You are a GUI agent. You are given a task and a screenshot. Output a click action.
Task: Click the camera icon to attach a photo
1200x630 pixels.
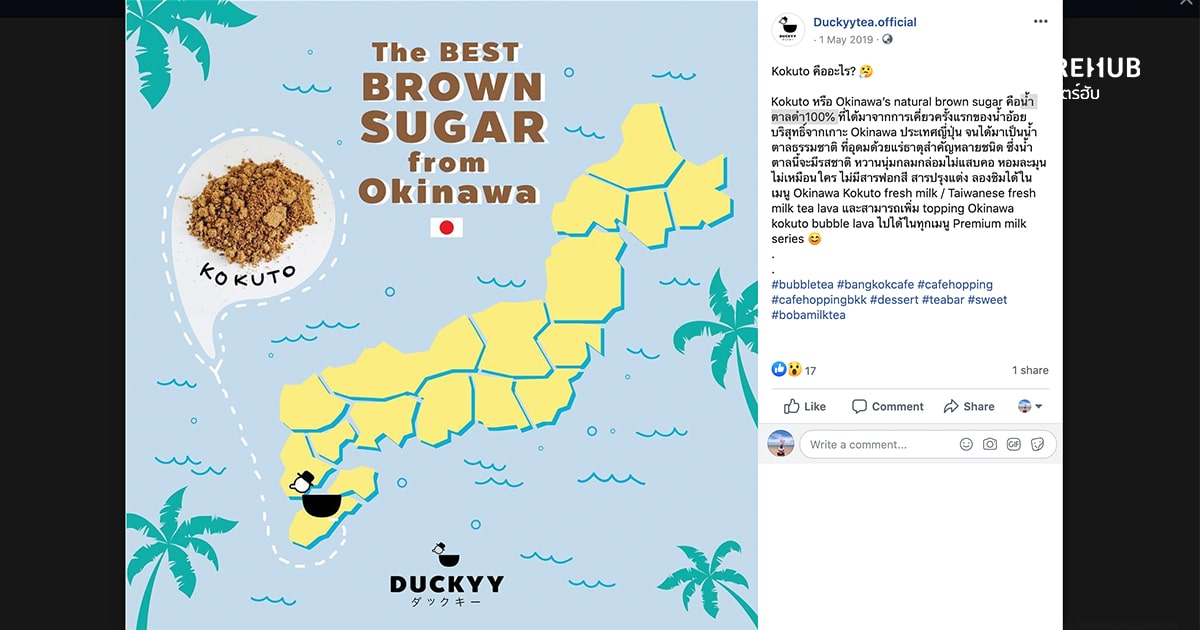pos(989,443)
